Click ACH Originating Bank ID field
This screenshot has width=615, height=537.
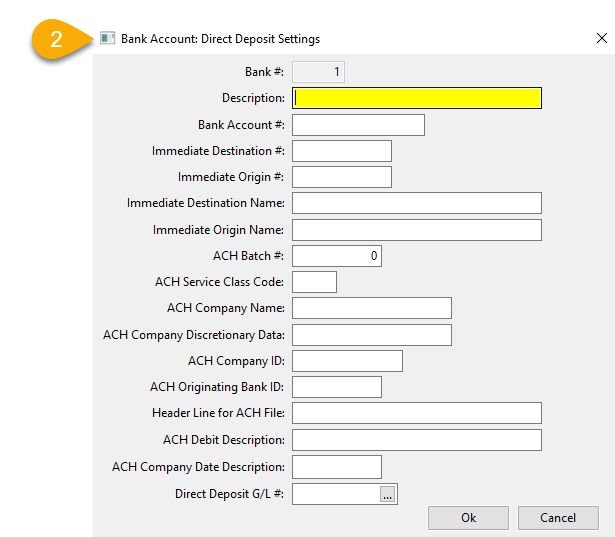[337, 387]
